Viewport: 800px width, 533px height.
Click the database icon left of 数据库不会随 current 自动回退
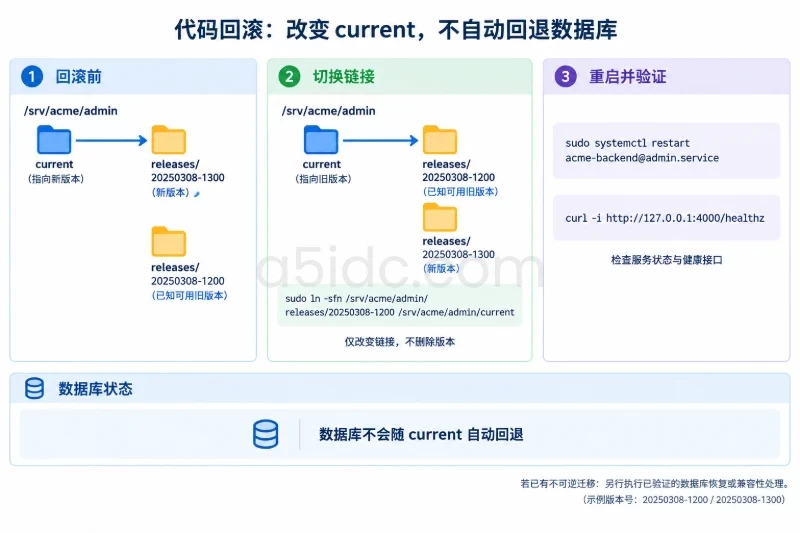(x=266, y=434)
